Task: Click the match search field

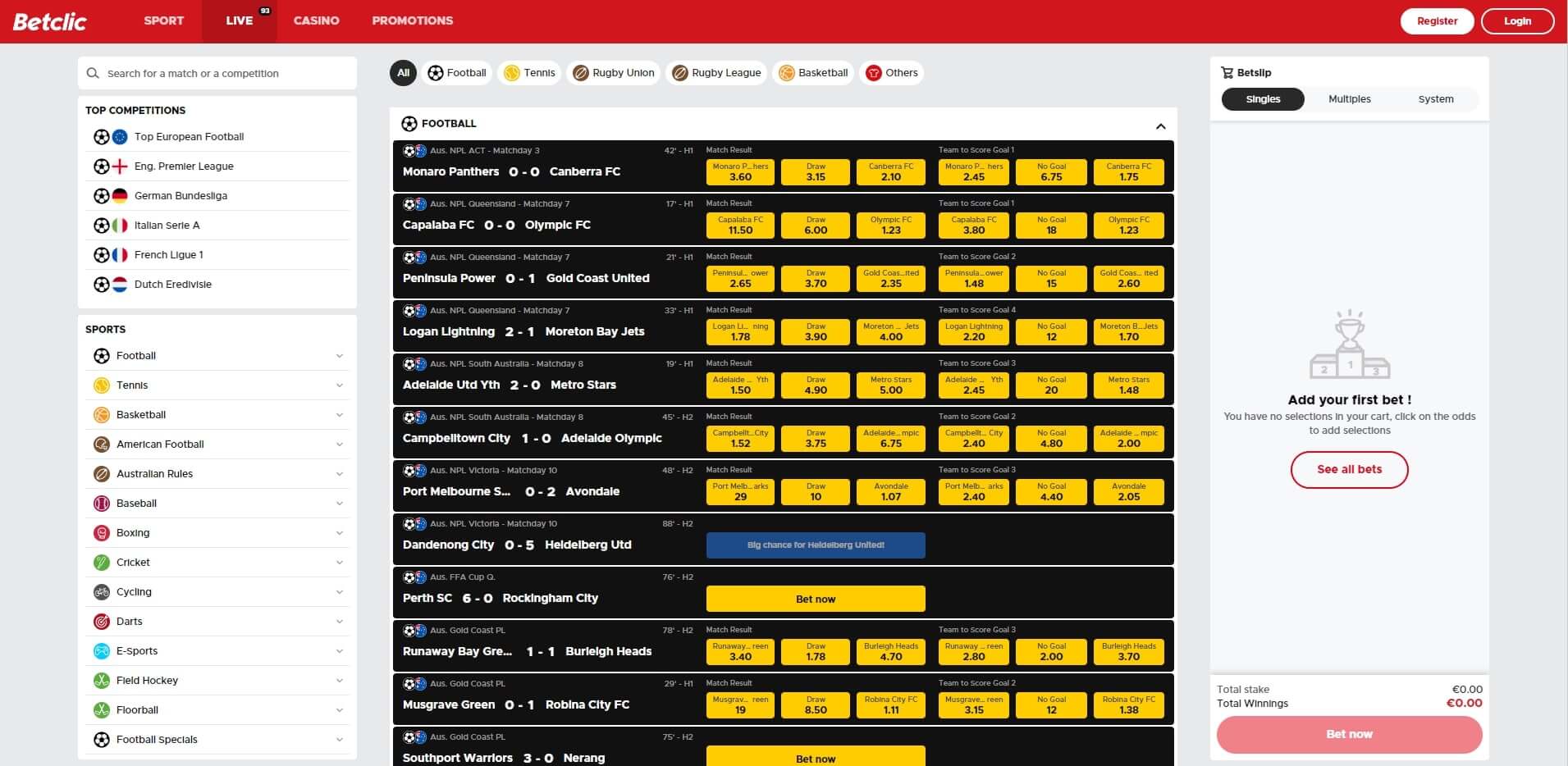Action: click(217, 73)
